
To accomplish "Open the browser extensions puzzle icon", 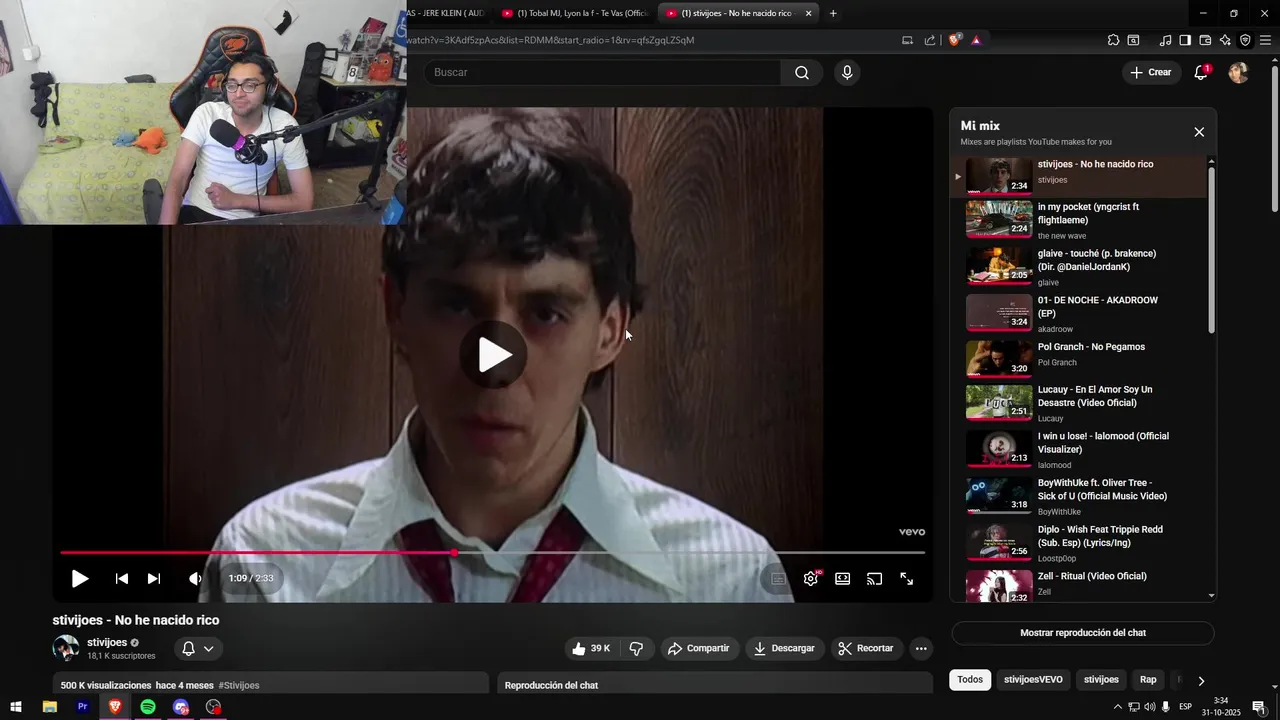I will point(1113,40).
